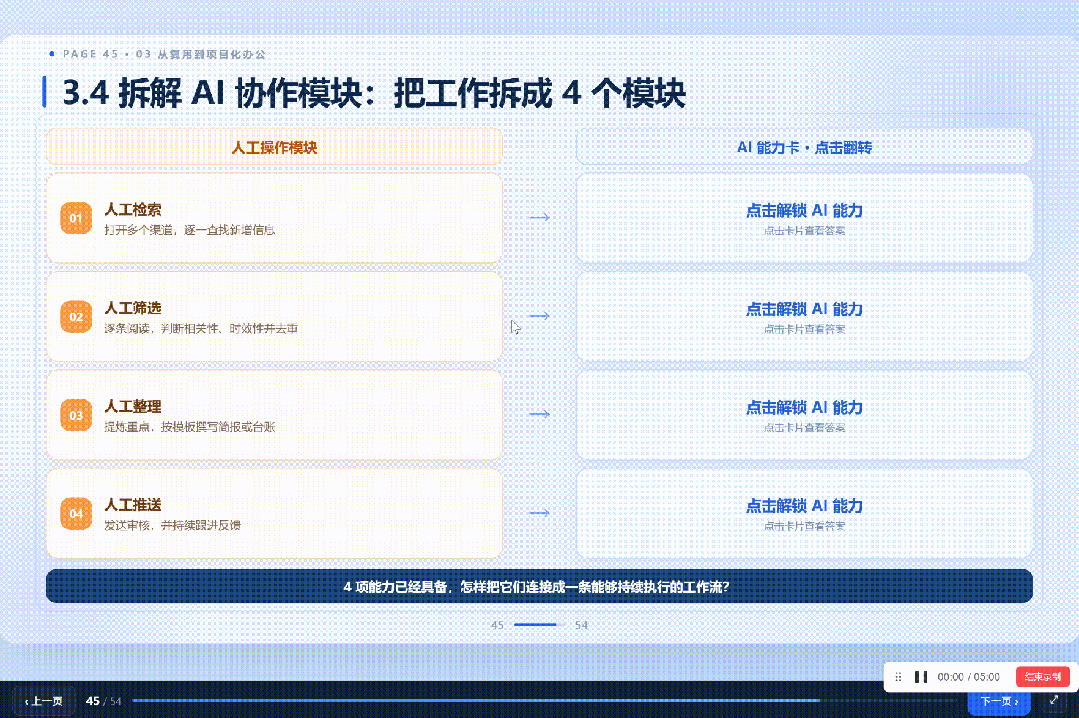Click the text 发送审核，并持续跟进反馈
Image resolution: width=1079 pixels, height=718 pixels.
[x=173, y=525]
